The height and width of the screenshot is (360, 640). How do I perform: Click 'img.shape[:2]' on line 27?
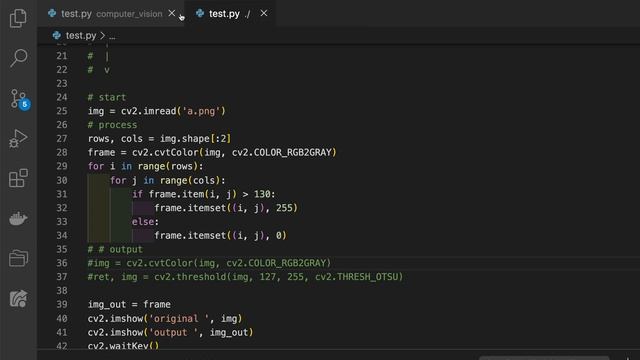[x=195, y=139]
